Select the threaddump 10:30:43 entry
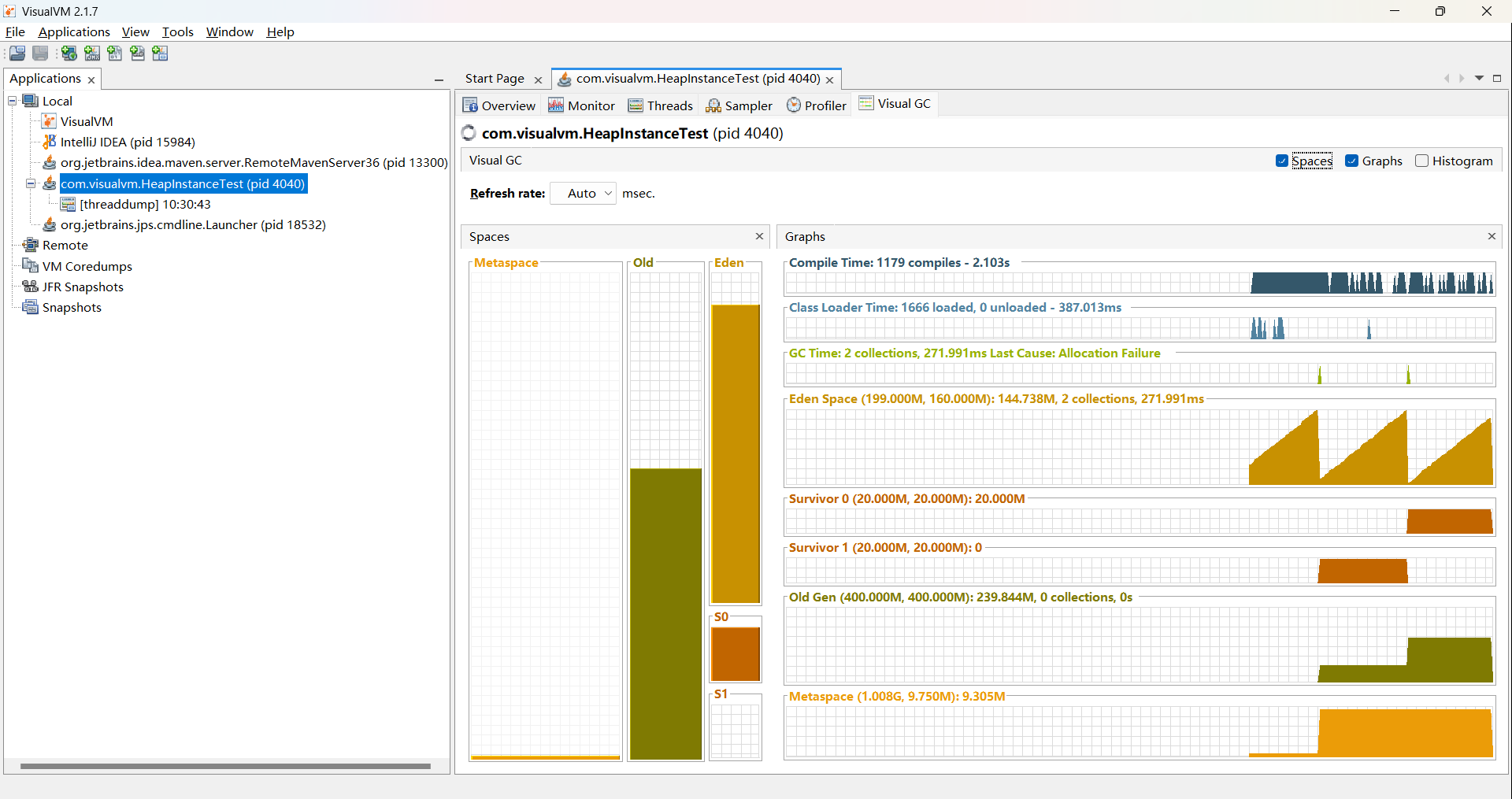1512x799 pixels. (x=145, y=204)
